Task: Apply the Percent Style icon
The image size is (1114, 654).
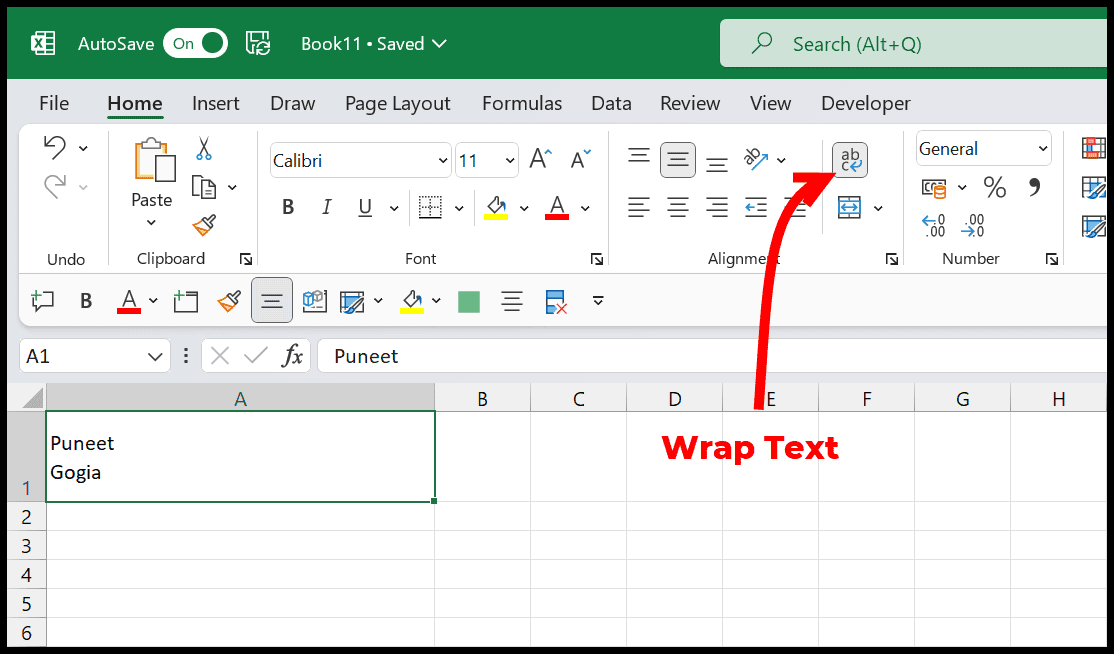Action: click(x=995, y=188)
